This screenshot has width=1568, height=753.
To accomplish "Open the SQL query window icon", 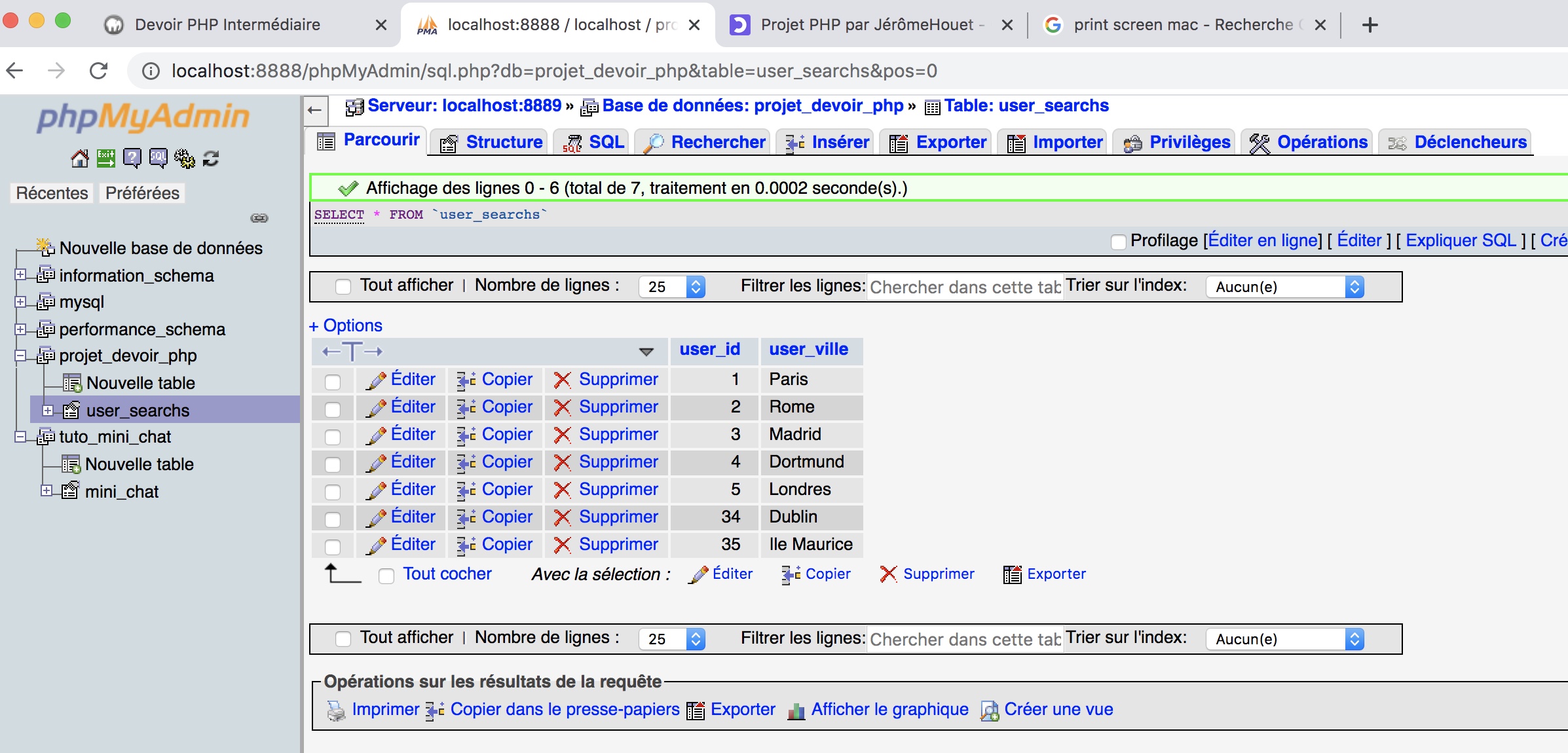I will tap(158, 157).
